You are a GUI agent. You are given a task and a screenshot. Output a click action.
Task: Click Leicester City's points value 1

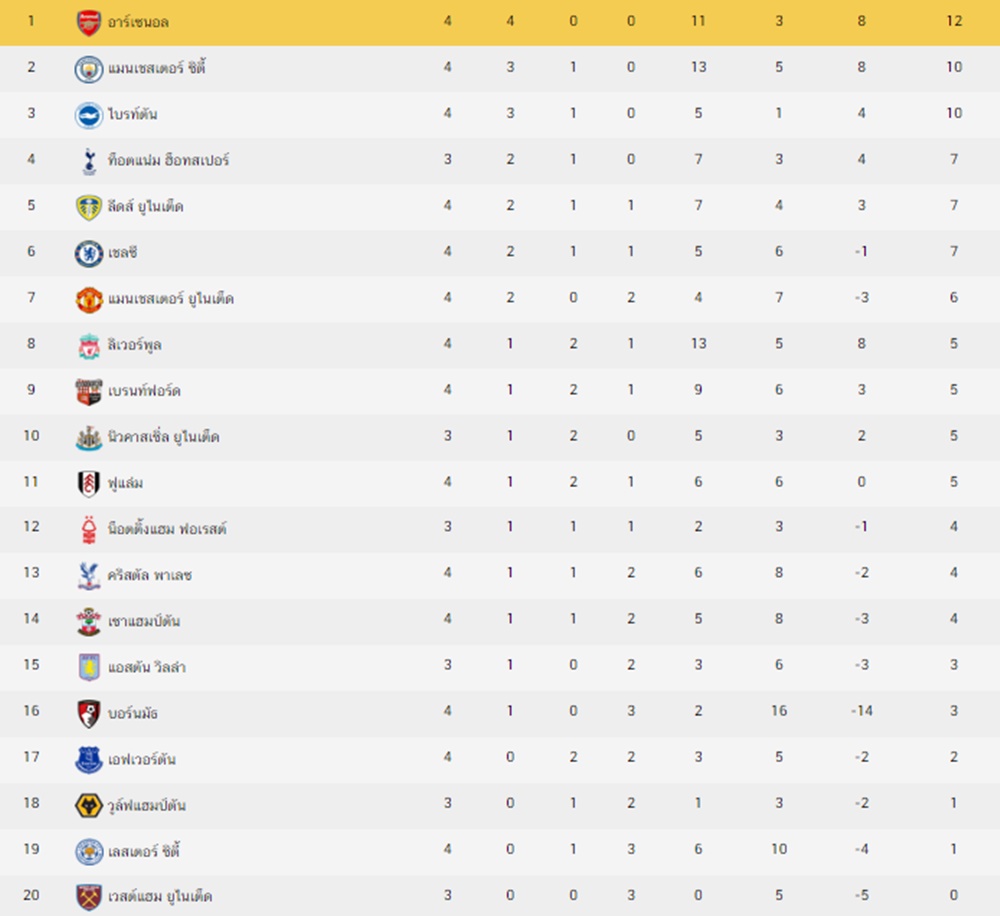(954, 850)
